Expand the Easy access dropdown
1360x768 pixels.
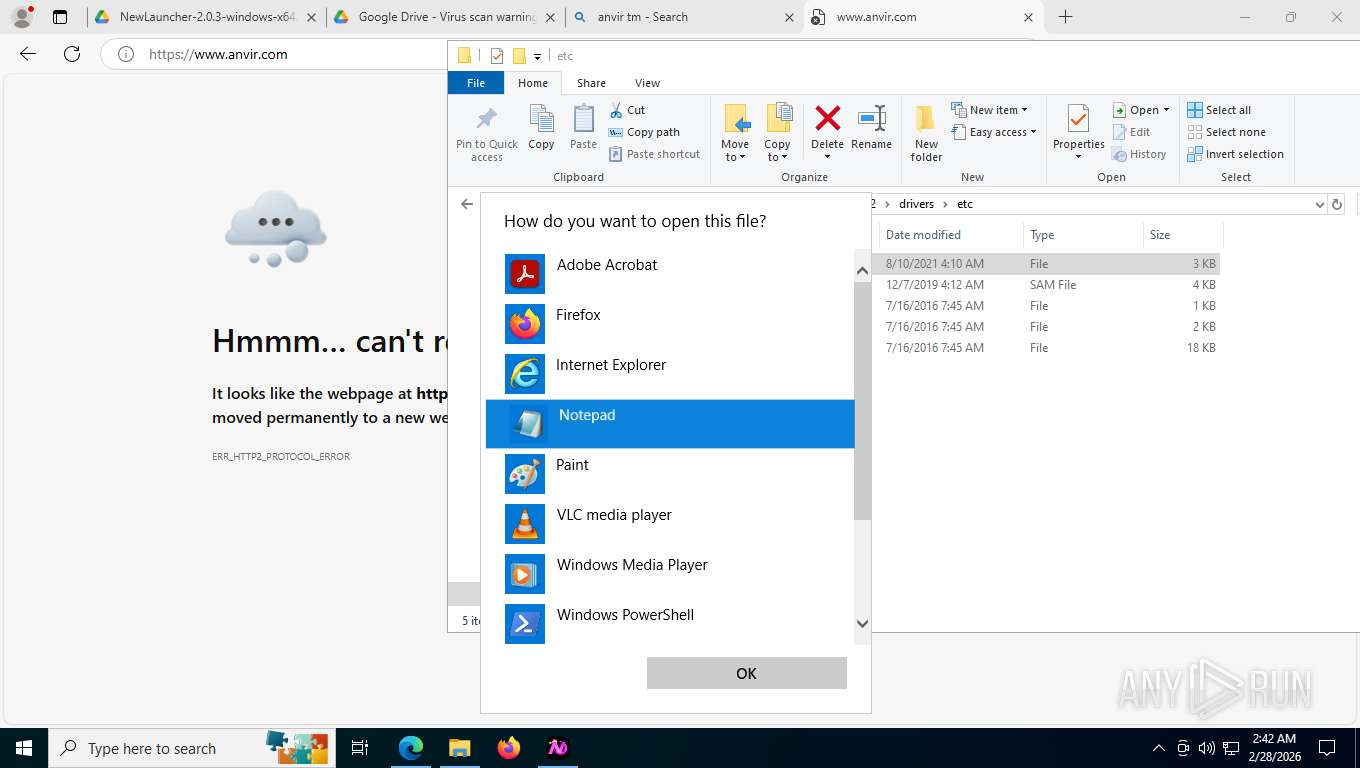pyautogui.click(x=993, y=132)
